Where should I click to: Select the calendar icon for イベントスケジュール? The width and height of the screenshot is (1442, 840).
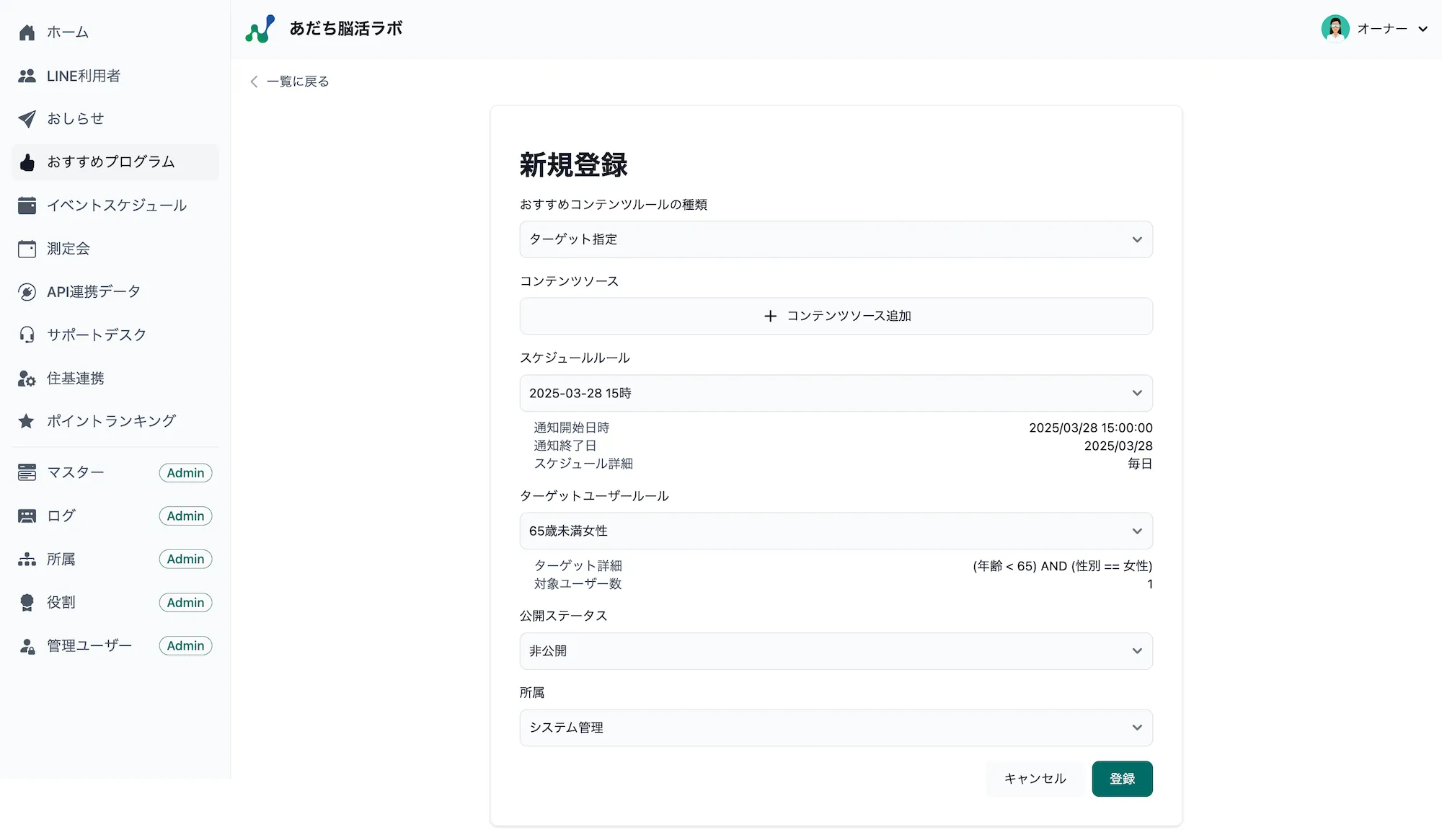tap(27, 205)
